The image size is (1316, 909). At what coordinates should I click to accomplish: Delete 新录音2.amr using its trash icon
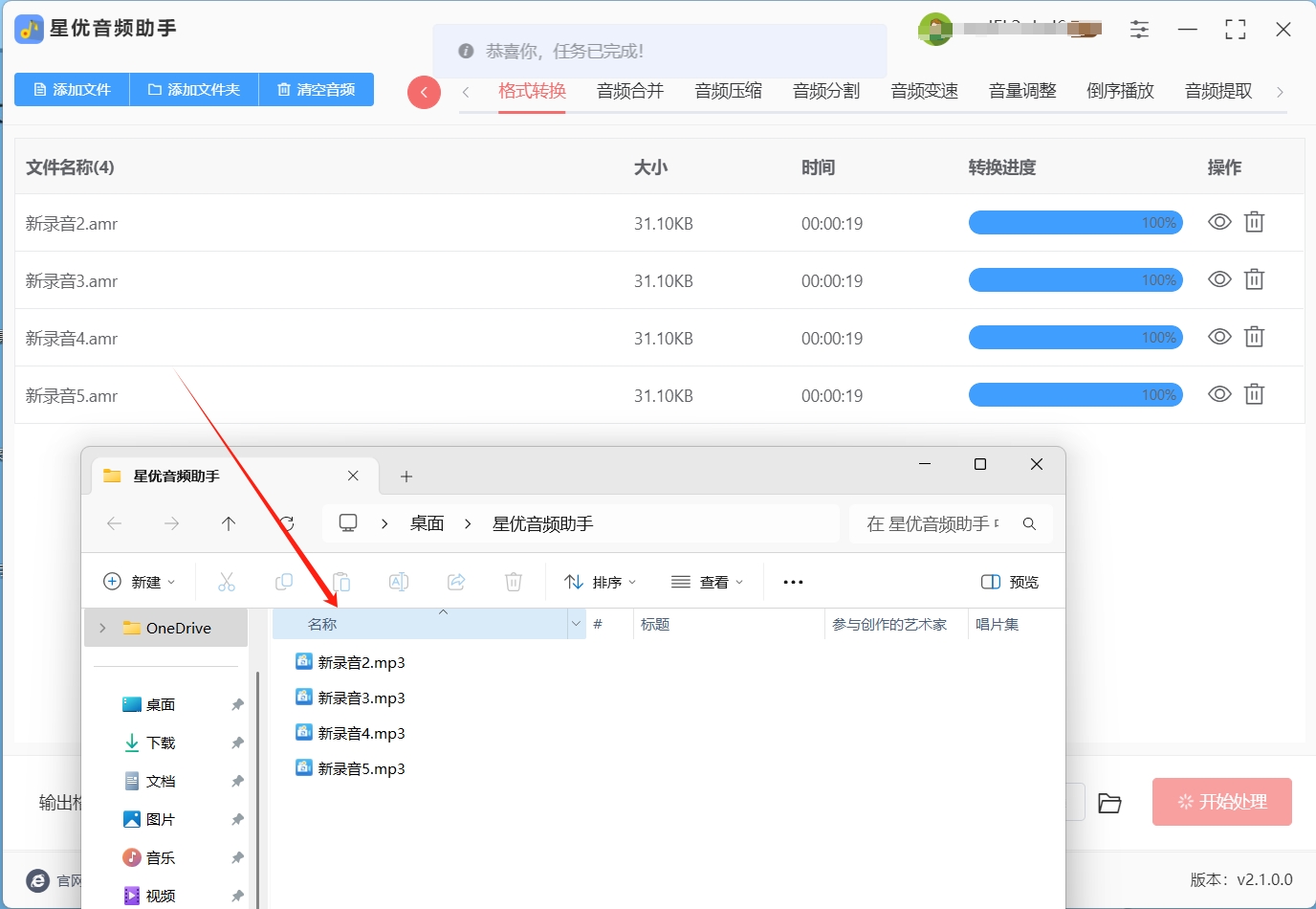tap(1254, 222)
